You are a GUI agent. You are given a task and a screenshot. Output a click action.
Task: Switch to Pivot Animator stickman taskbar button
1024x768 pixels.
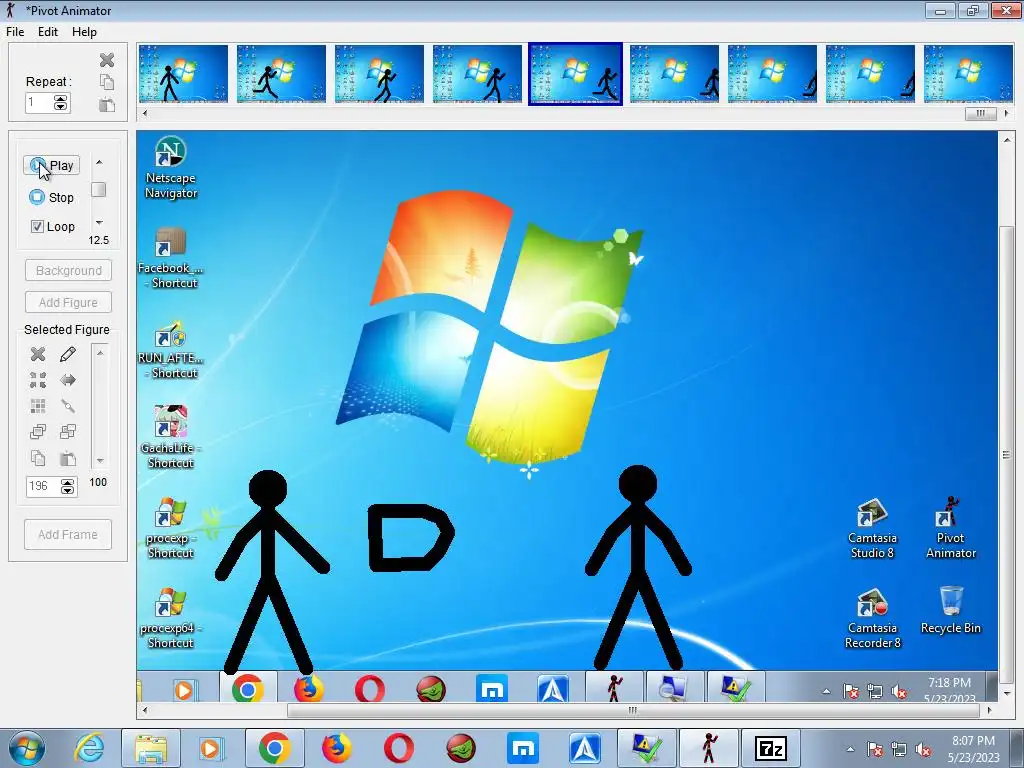pos(709,748)
